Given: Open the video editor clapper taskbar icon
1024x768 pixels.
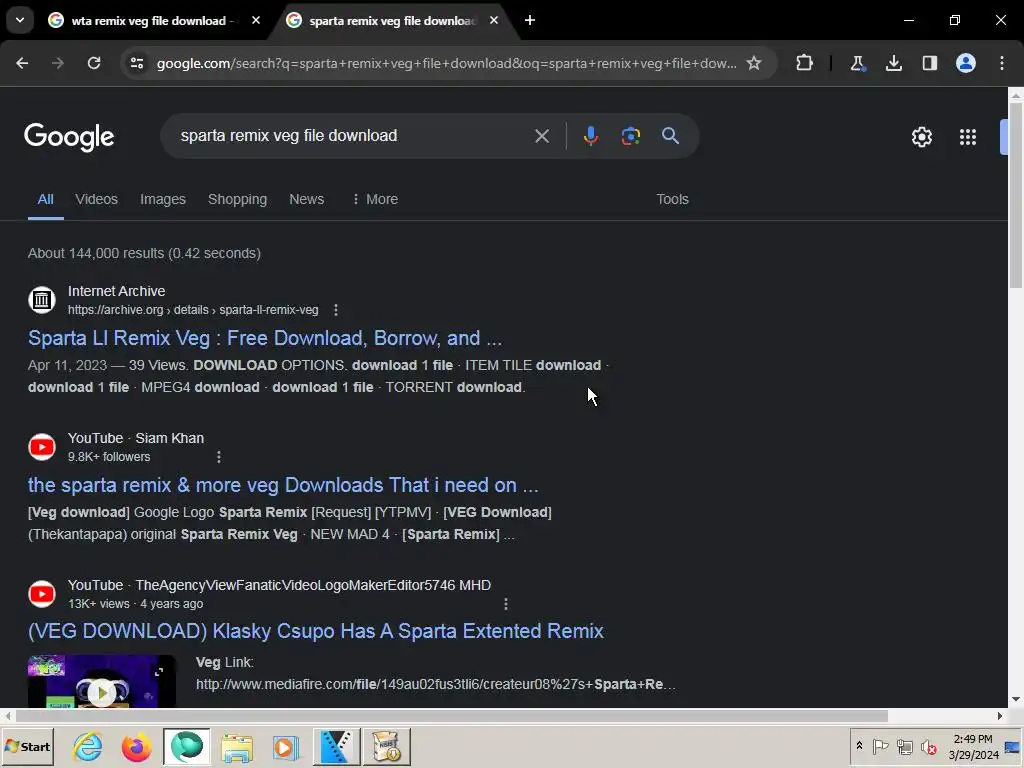Looking at the screenshot, I should tap(336, 746).
